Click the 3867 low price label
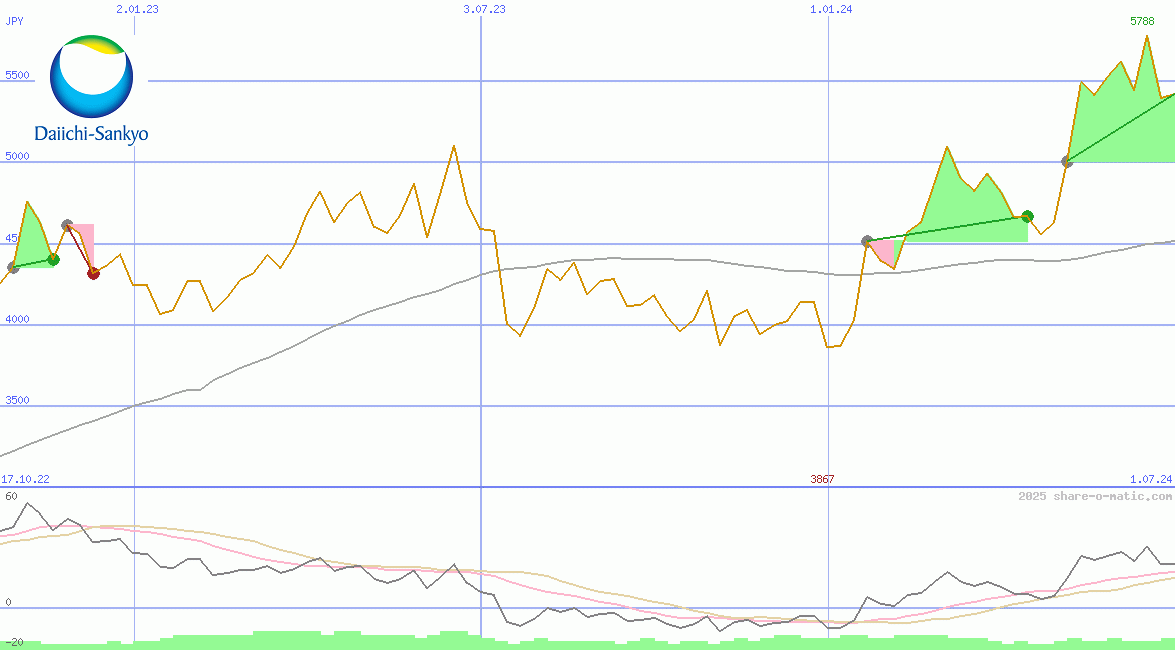This screenshot has width=1175, height=650. click(822, 480)
